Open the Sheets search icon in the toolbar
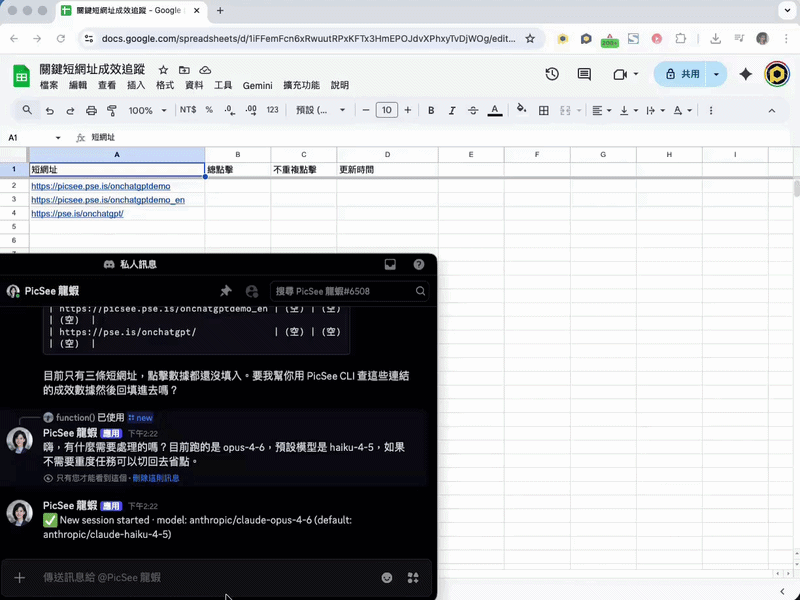Image resolution: width=800 pixels, height=600 pixels. pyautogui.click(x=26, y=110)
